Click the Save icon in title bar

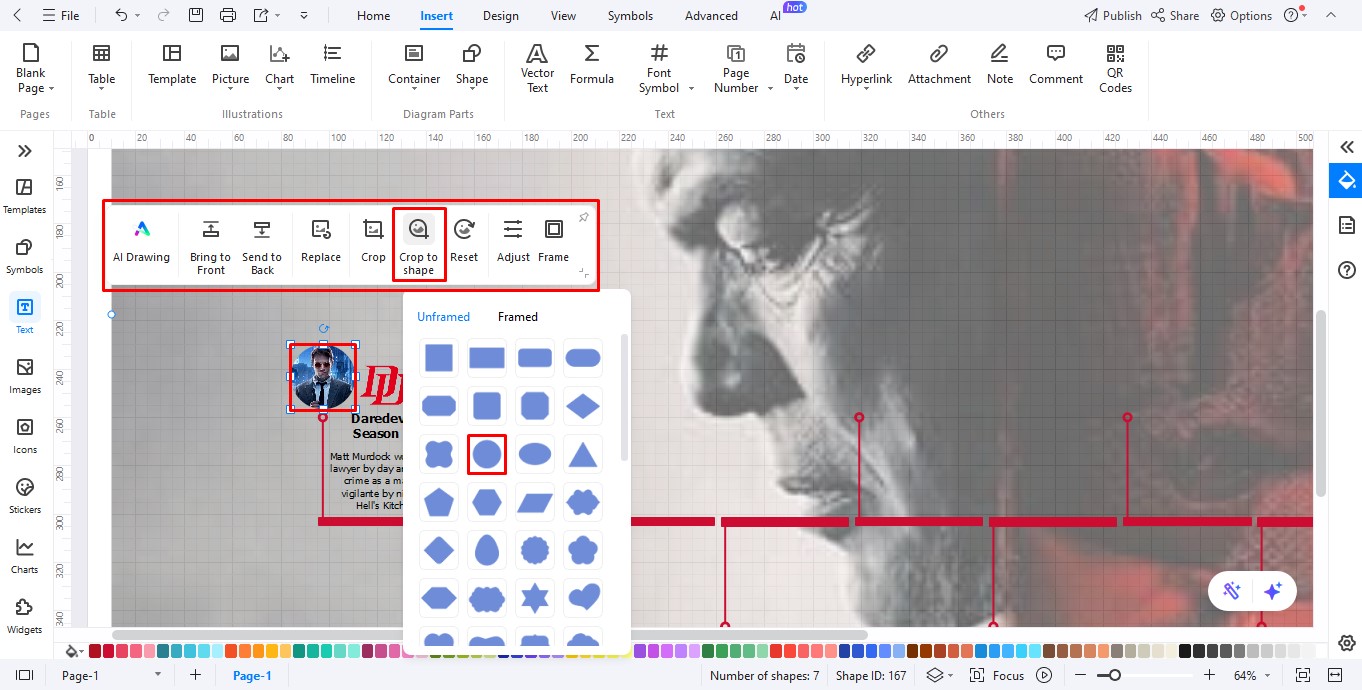click(x=196, y=15)
